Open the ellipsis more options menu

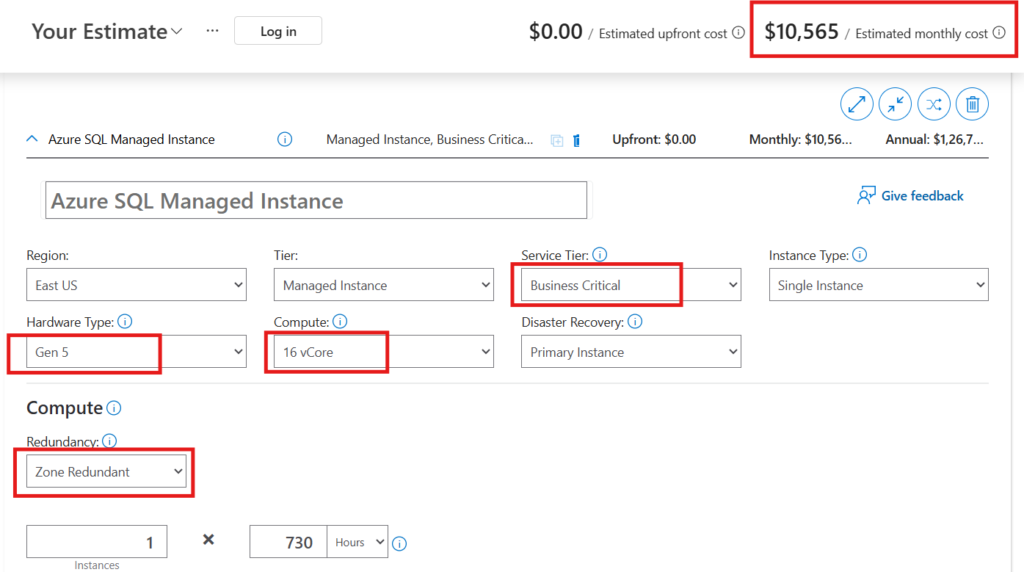(x=212, y=31)
